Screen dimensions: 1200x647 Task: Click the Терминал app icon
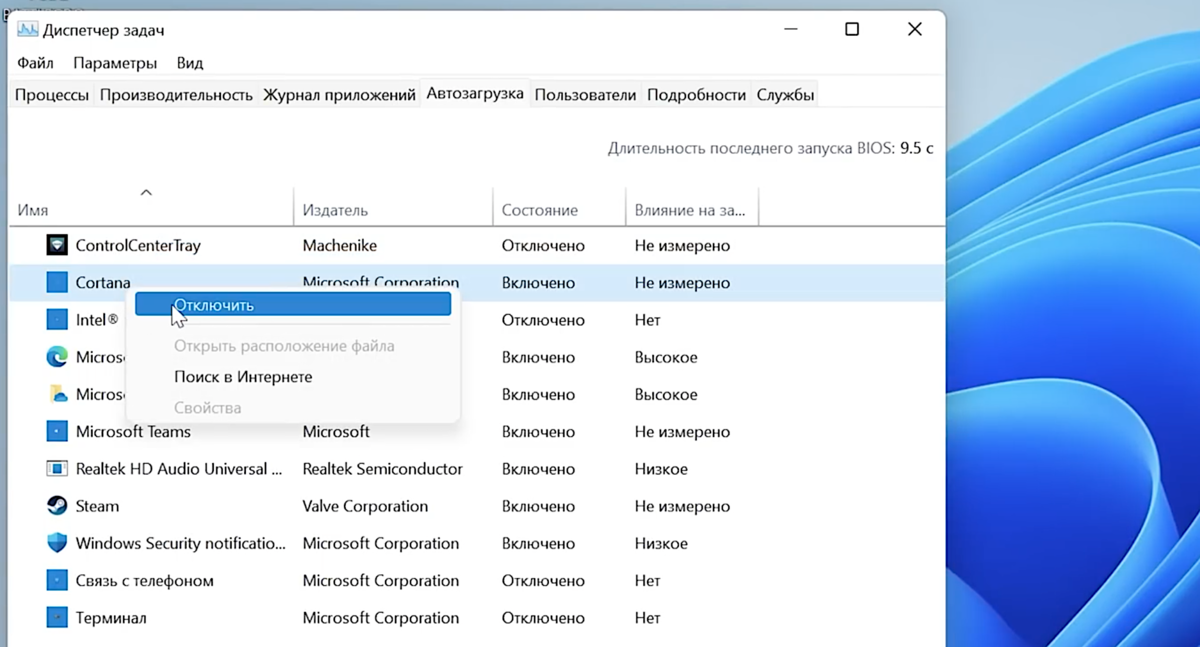tap(57, 618)
